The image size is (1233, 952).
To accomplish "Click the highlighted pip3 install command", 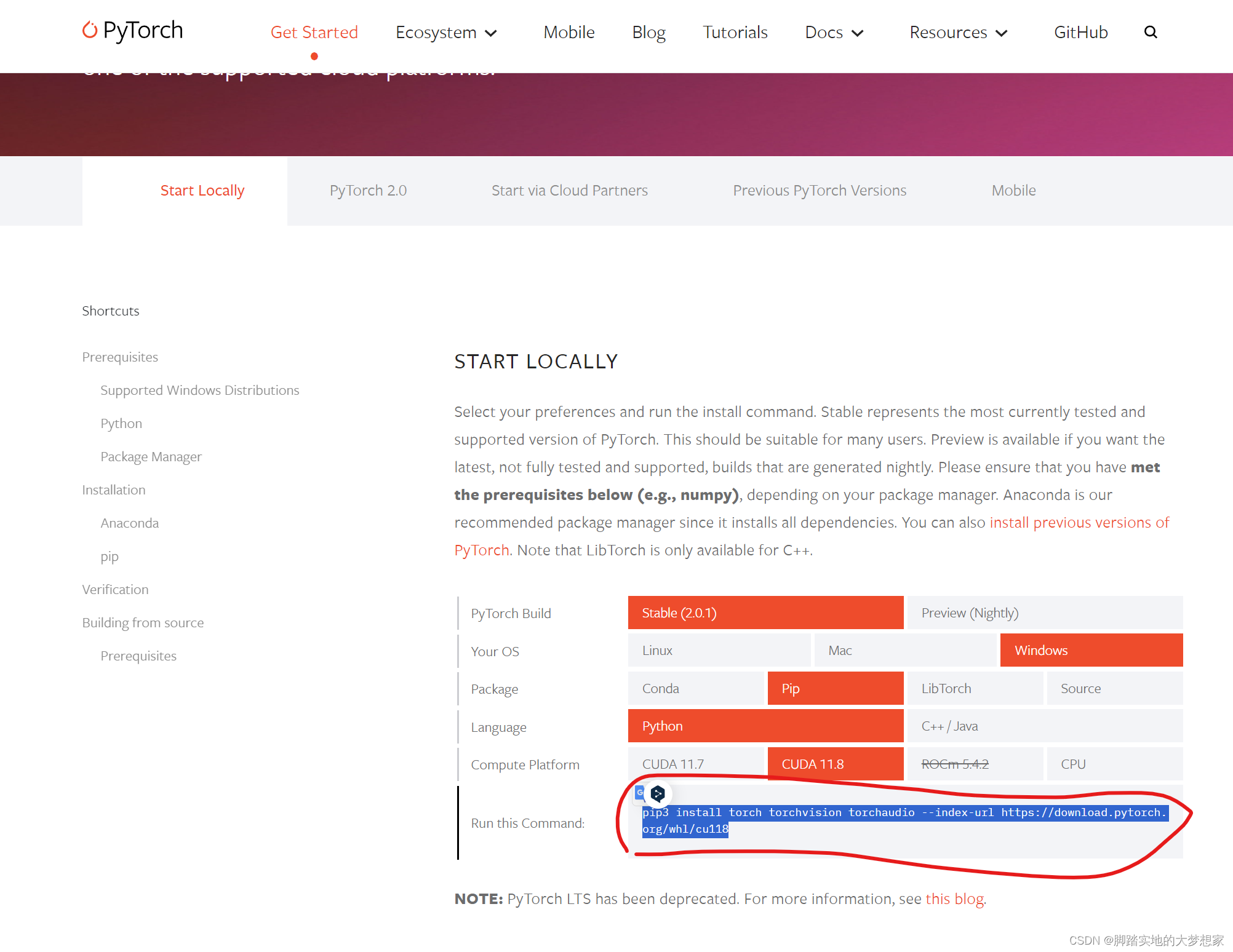I will [x=904, y=820].
